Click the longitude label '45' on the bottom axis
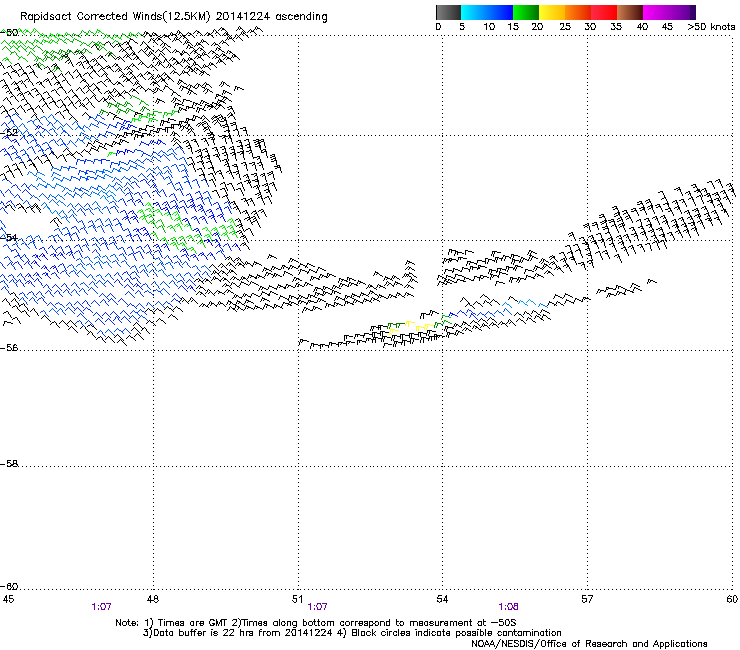Viewport: 740px width, 650px height. pyautogui.click(x=8, y=599)
